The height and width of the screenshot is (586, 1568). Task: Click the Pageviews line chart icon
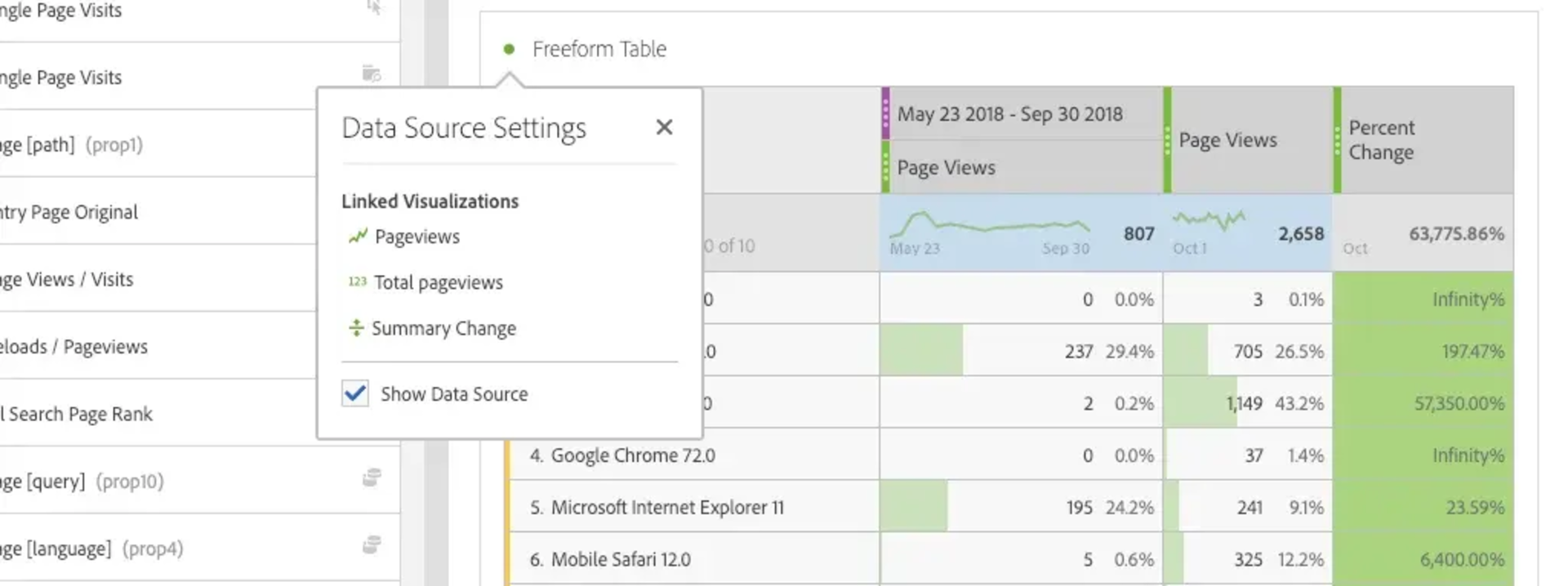point(357,237)
